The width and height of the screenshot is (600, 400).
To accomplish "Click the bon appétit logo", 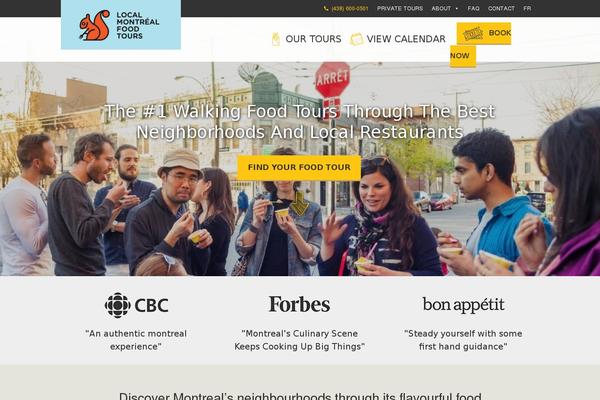I will click(x=463, y=305).
